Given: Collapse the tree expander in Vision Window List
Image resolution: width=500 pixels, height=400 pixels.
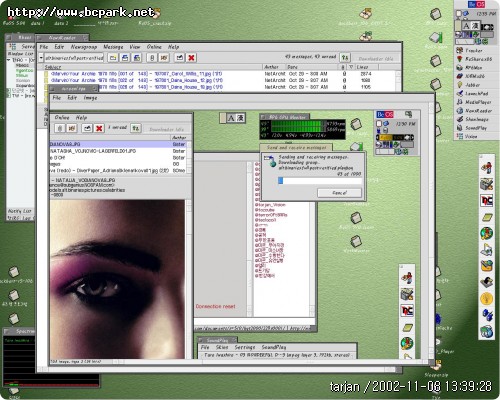Looking at the screenshot, I should pyautogui.click(x=9, y=60).
